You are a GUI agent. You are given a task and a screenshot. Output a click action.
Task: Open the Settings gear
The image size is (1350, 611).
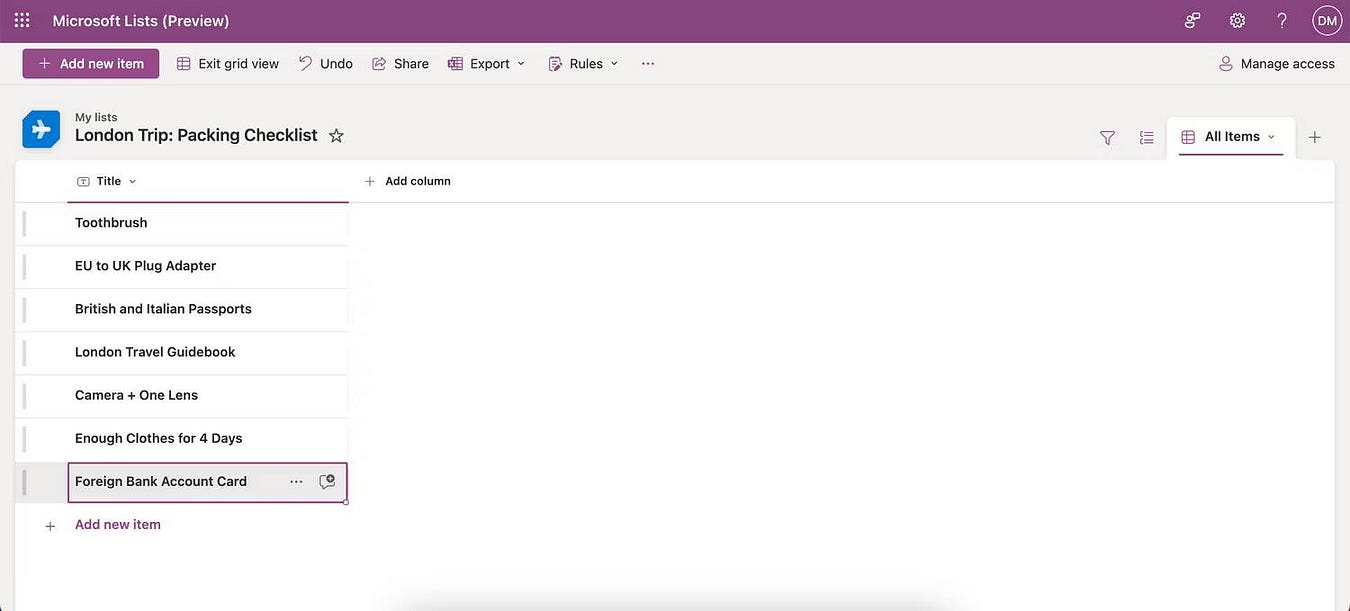[1236, 19]
